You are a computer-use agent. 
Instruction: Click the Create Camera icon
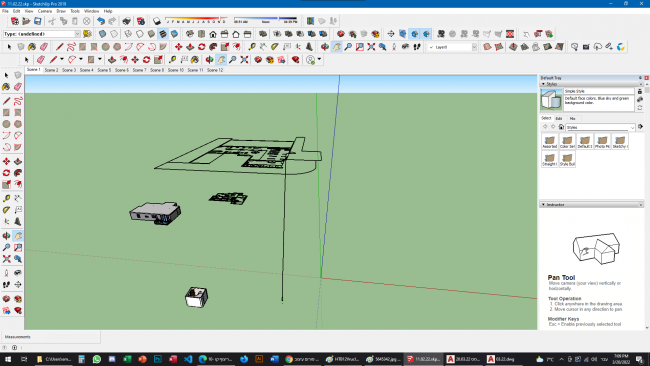coord(441,34)
